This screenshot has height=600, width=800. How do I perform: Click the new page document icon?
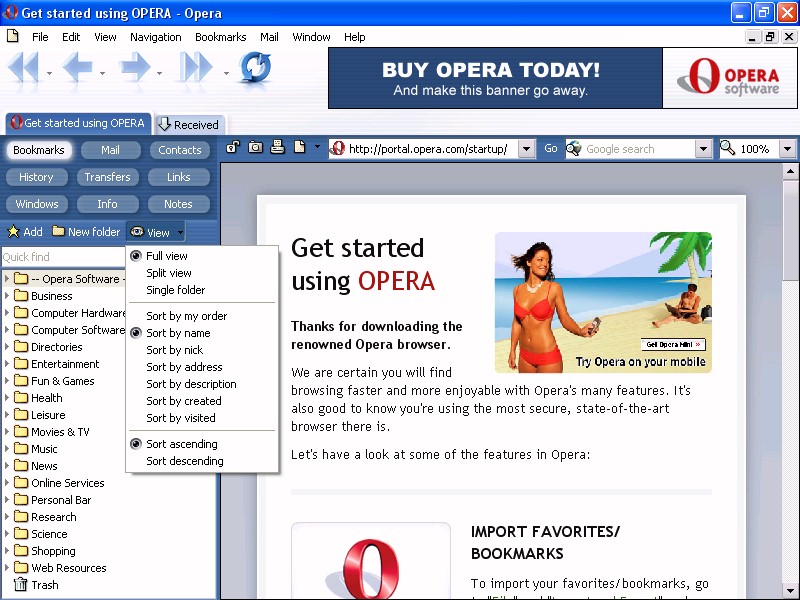(x=299, y=147)
